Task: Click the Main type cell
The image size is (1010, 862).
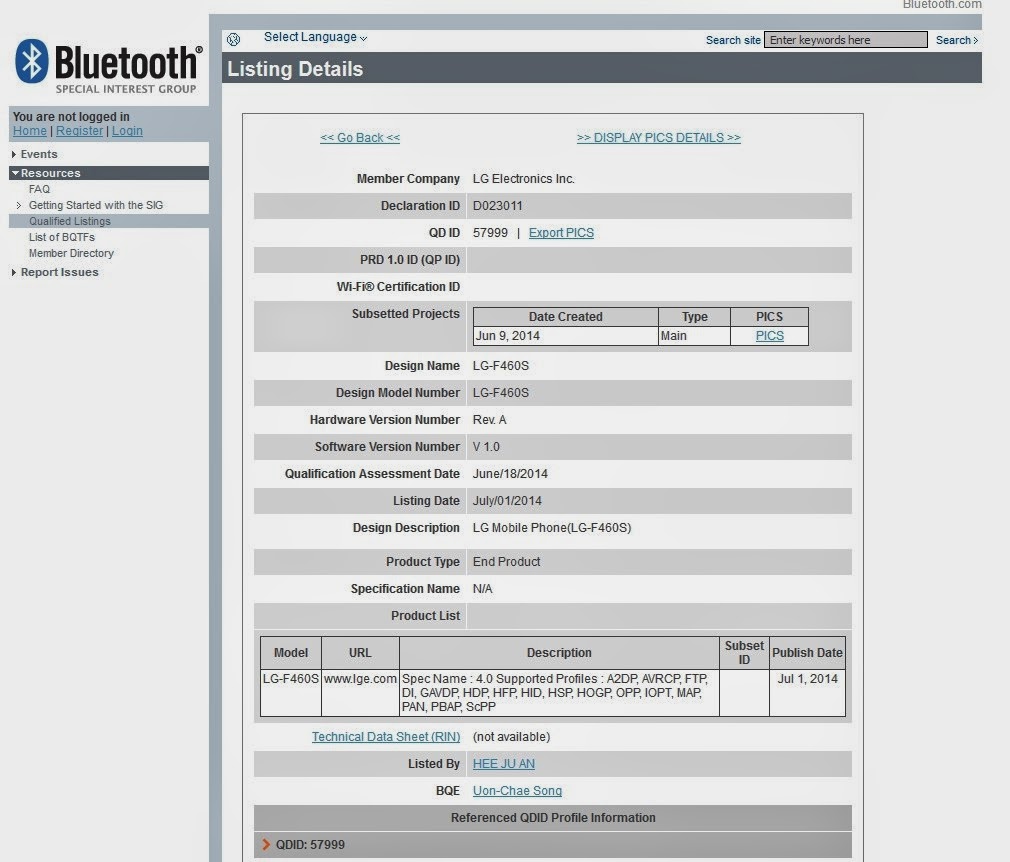Action: (x=694, y=336)
